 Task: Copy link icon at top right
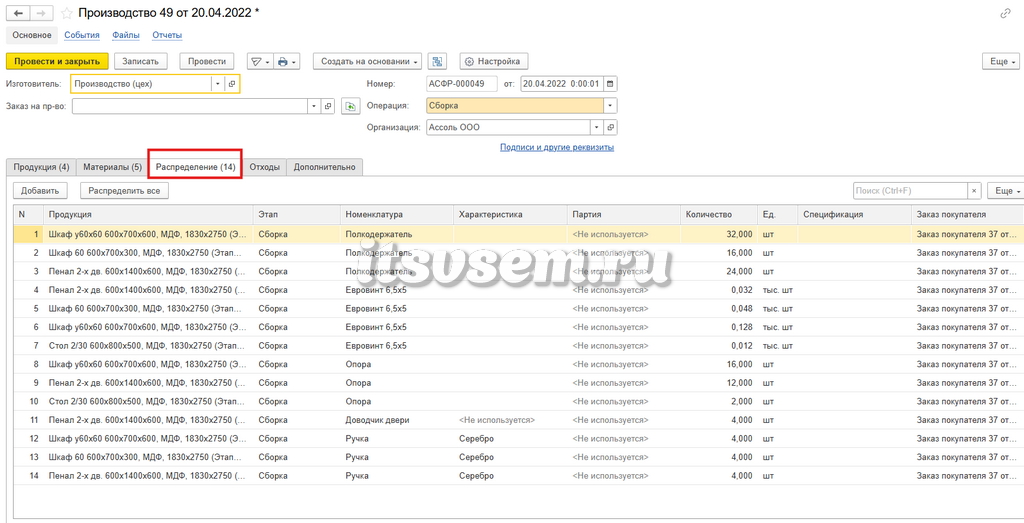click(1005, 13)
